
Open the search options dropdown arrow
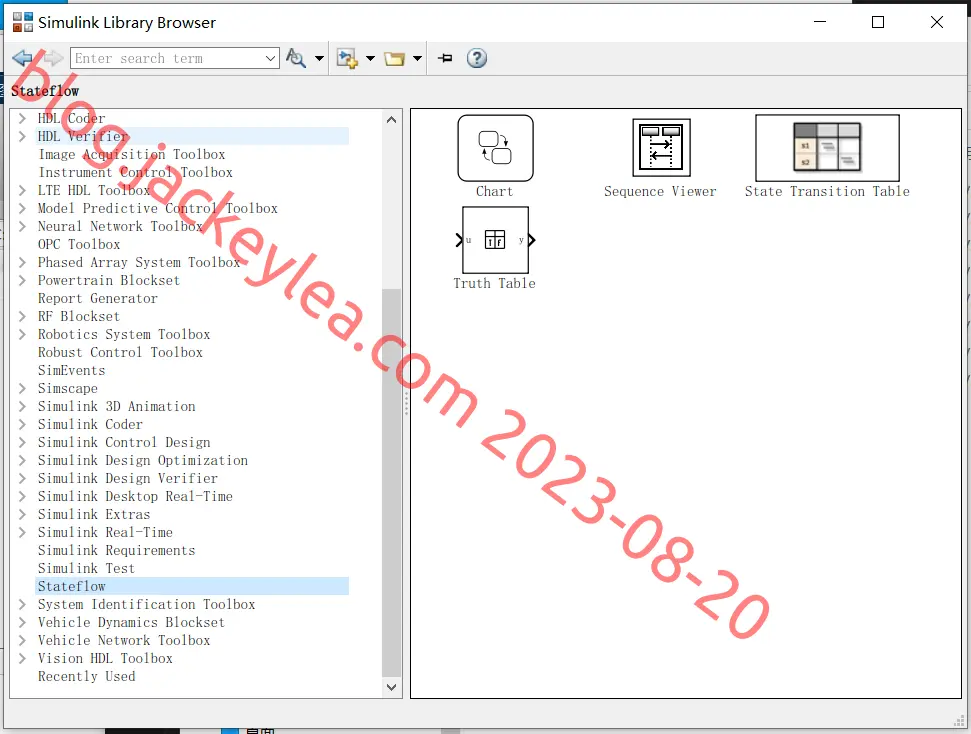pyautogui.click(x=320, y=58)
